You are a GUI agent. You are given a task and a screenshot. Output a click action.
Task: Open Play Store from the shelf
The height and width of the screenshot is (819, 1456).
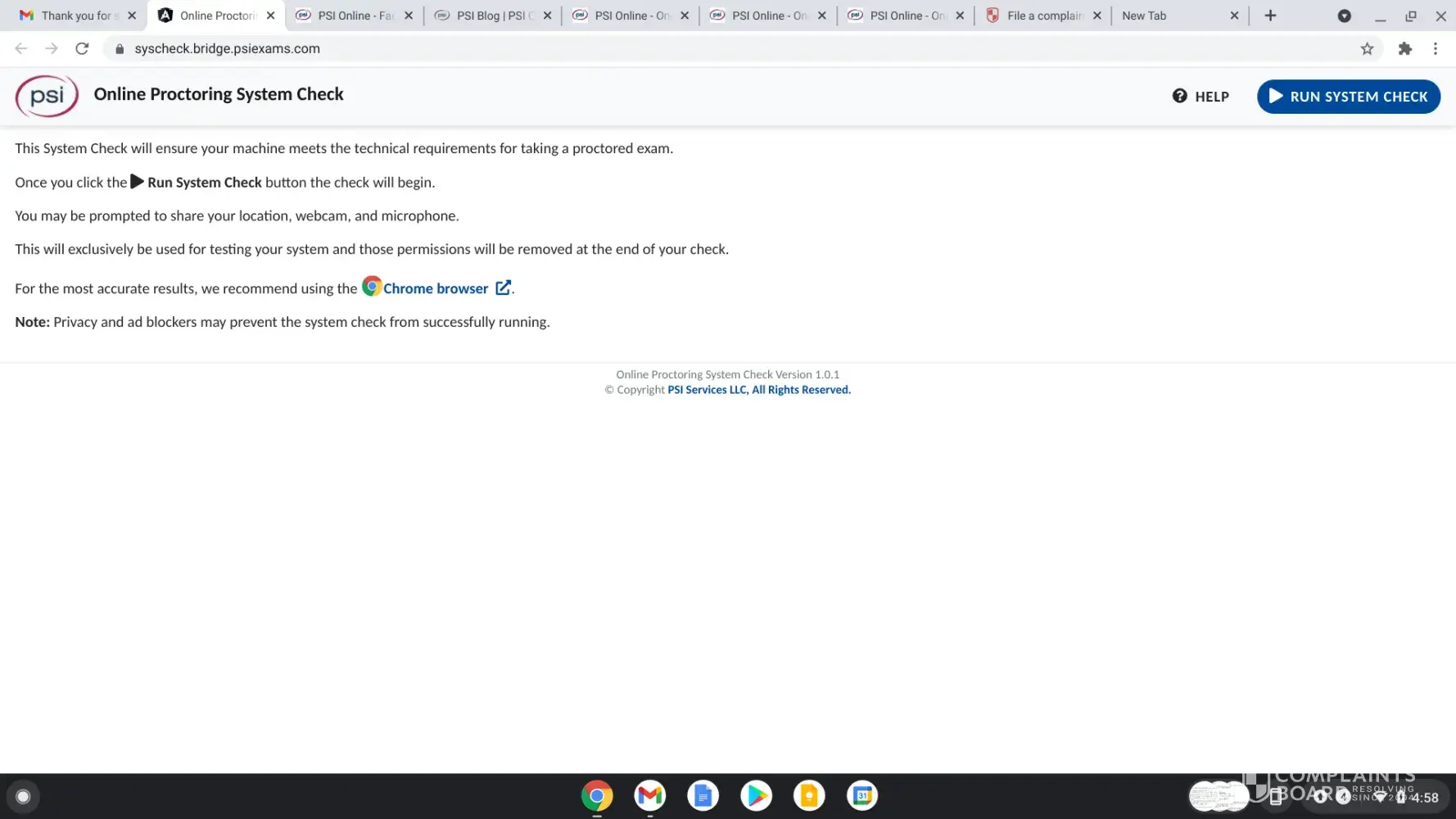756,796
